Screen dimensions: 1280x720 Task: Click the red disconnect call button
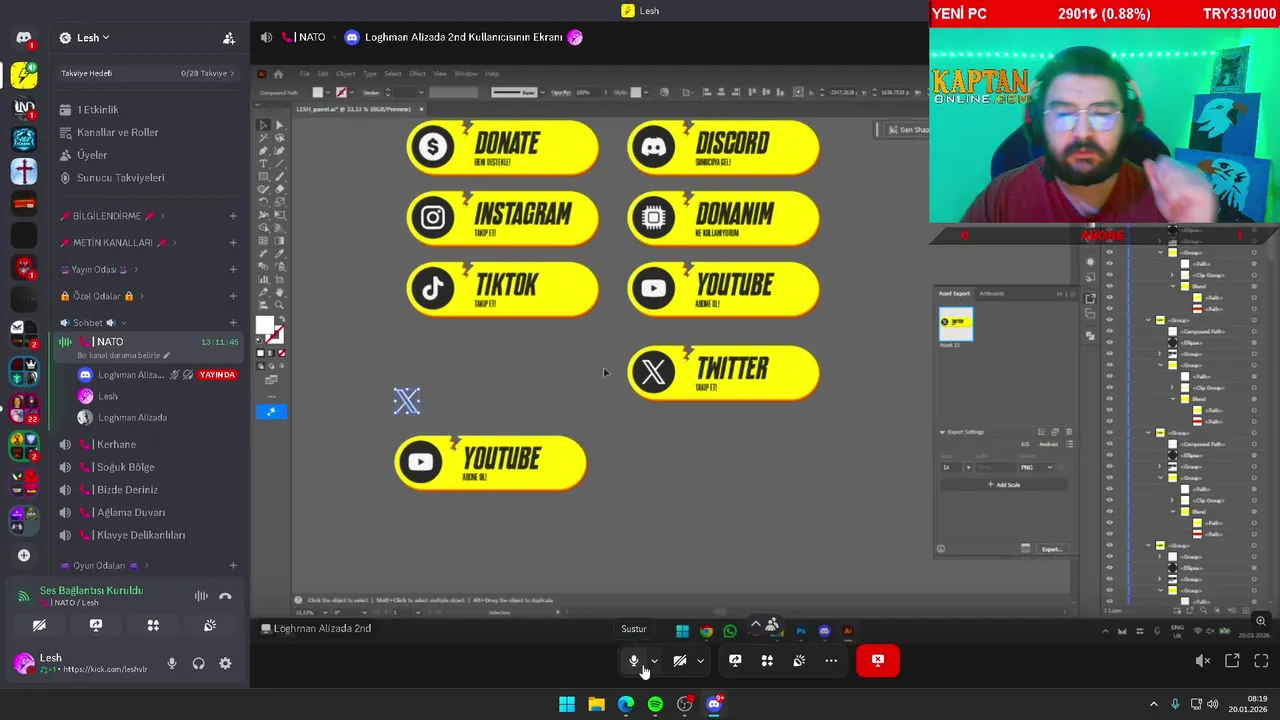[x=878, y=660]
